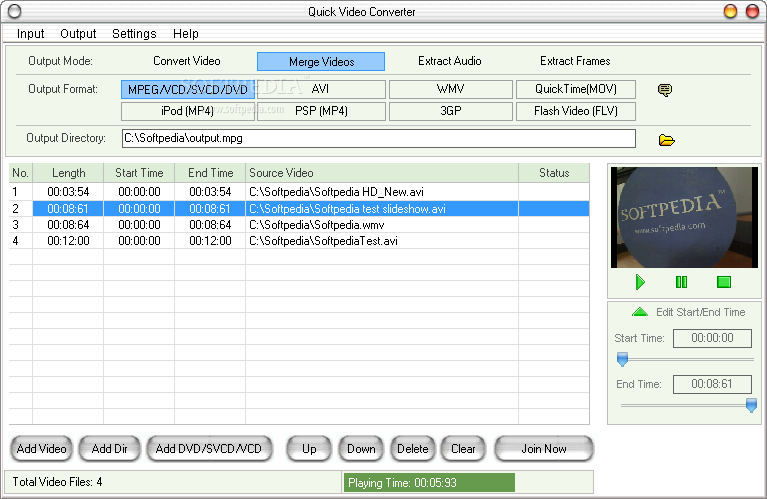The width and height of the screenshot is (767, 499).
Task: Delete the selected video
Action: pos(412,449)
